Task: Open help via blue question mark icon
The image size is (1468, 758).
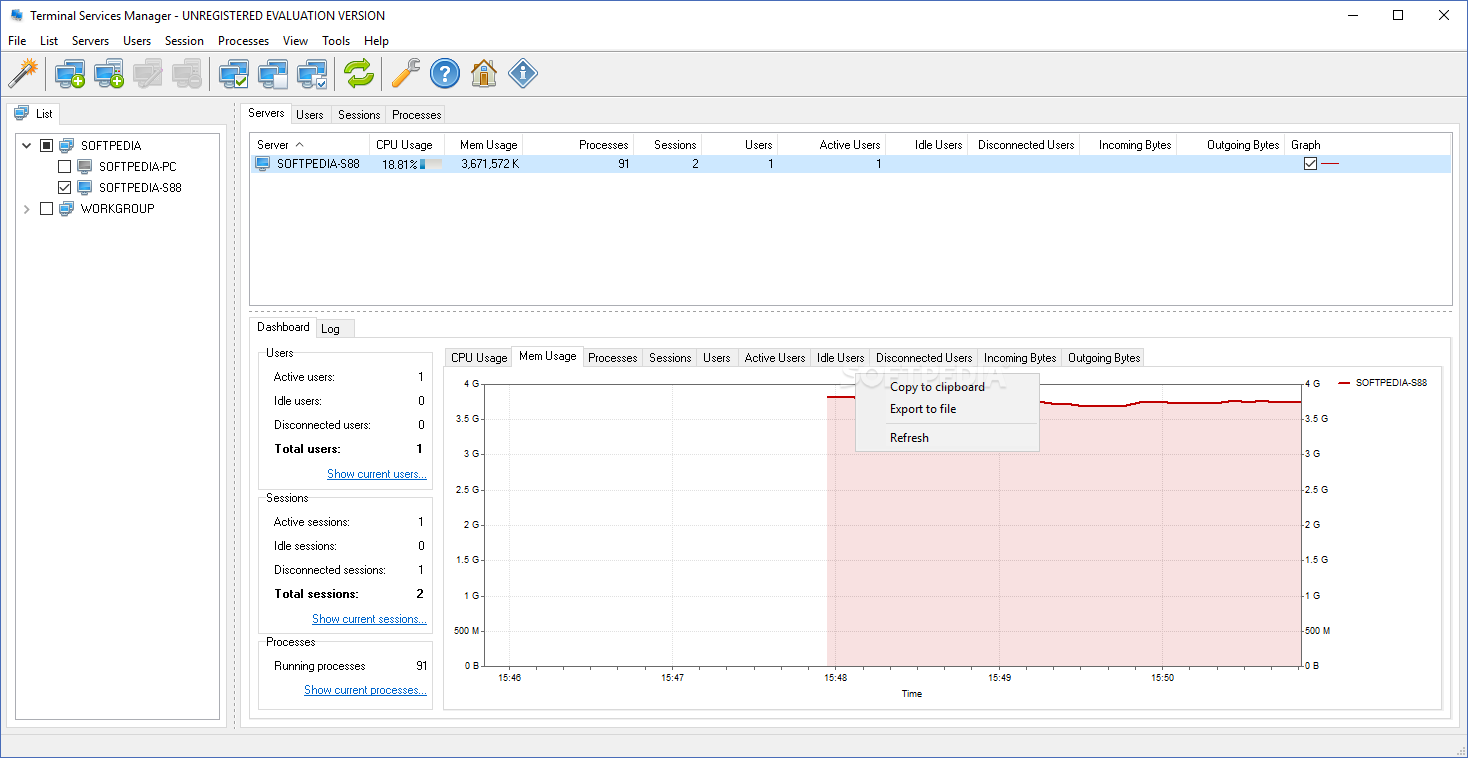Action: 445,73
